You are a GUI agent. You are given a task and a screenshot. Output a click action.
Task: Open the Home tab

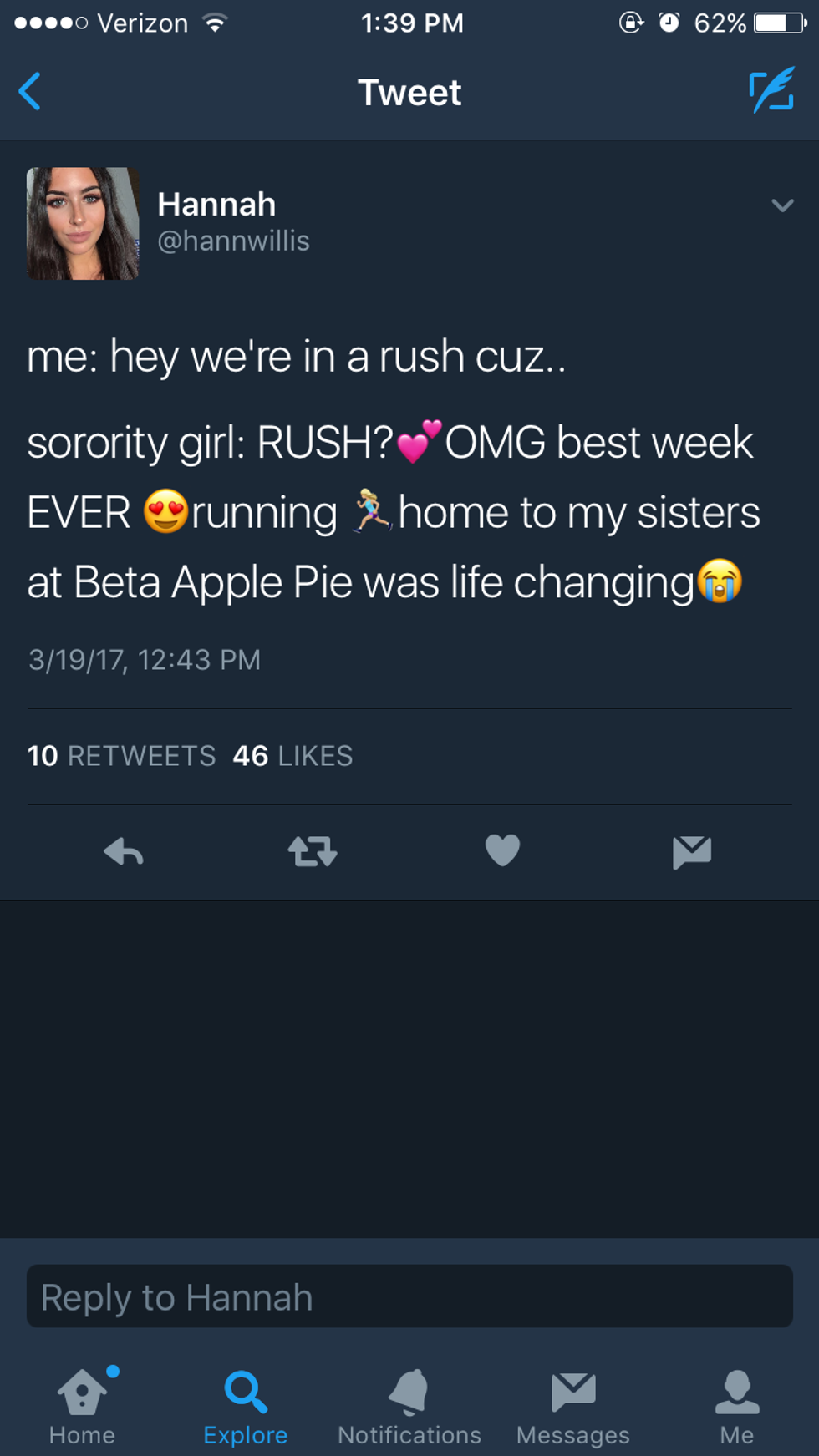click(82, 1407)
